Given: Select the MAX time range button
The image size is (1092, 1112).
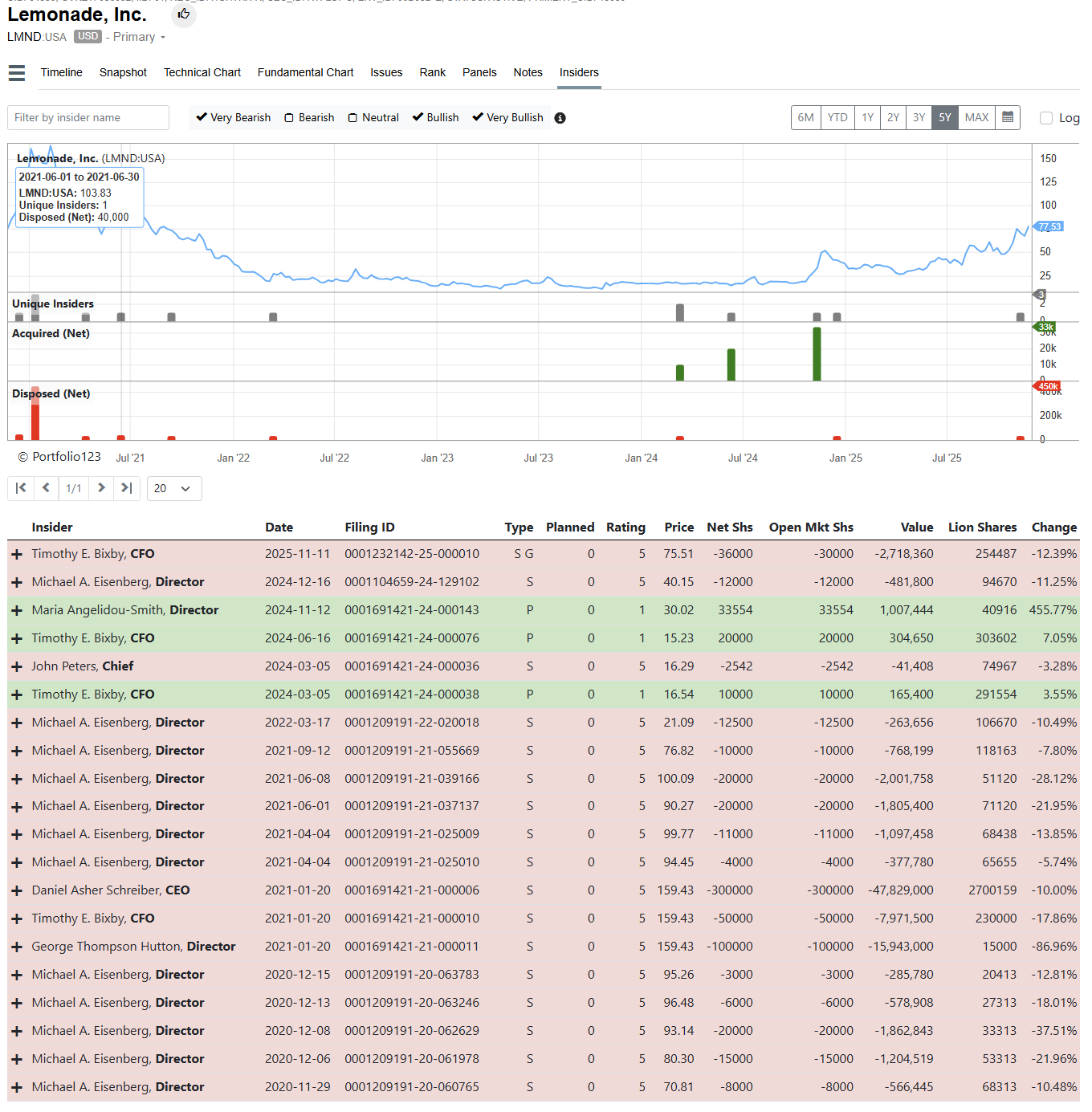Looking at the screenshot, I should point(976,117).
